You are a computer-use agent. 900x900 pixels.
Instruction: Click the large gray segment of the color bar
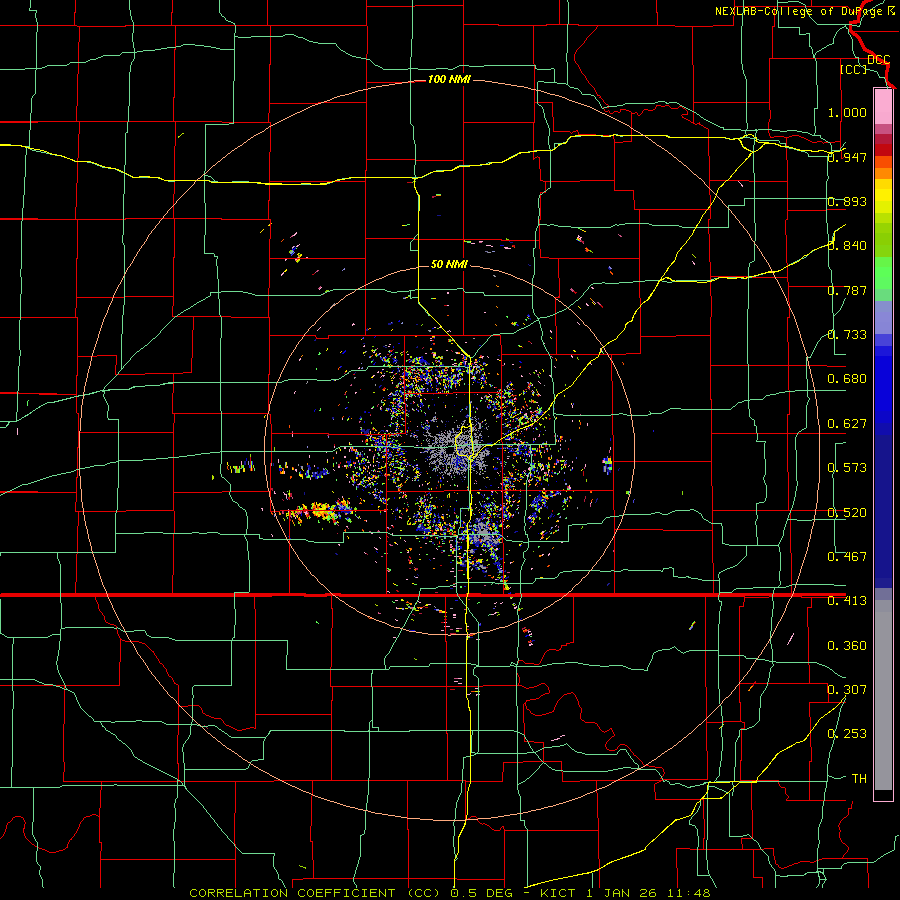(x=883, y=695)
